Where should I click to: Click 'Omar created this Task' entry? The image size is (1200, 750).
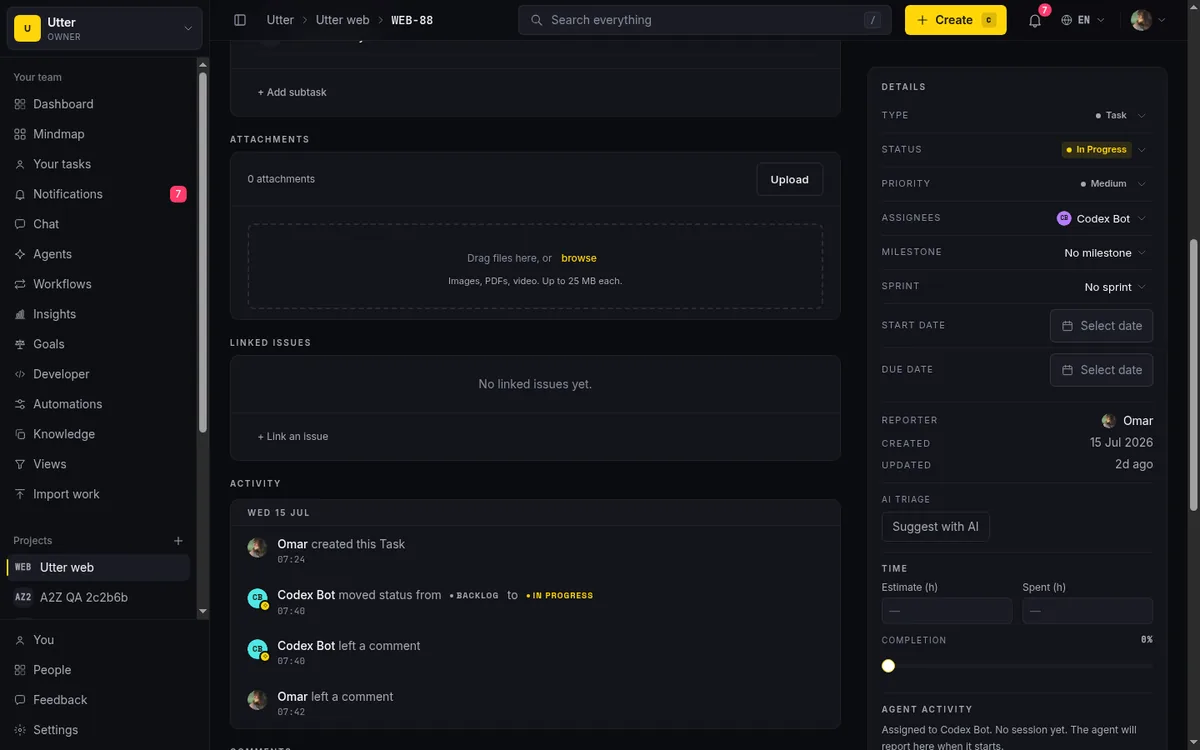pyautogui.click(x=341, y=544)
